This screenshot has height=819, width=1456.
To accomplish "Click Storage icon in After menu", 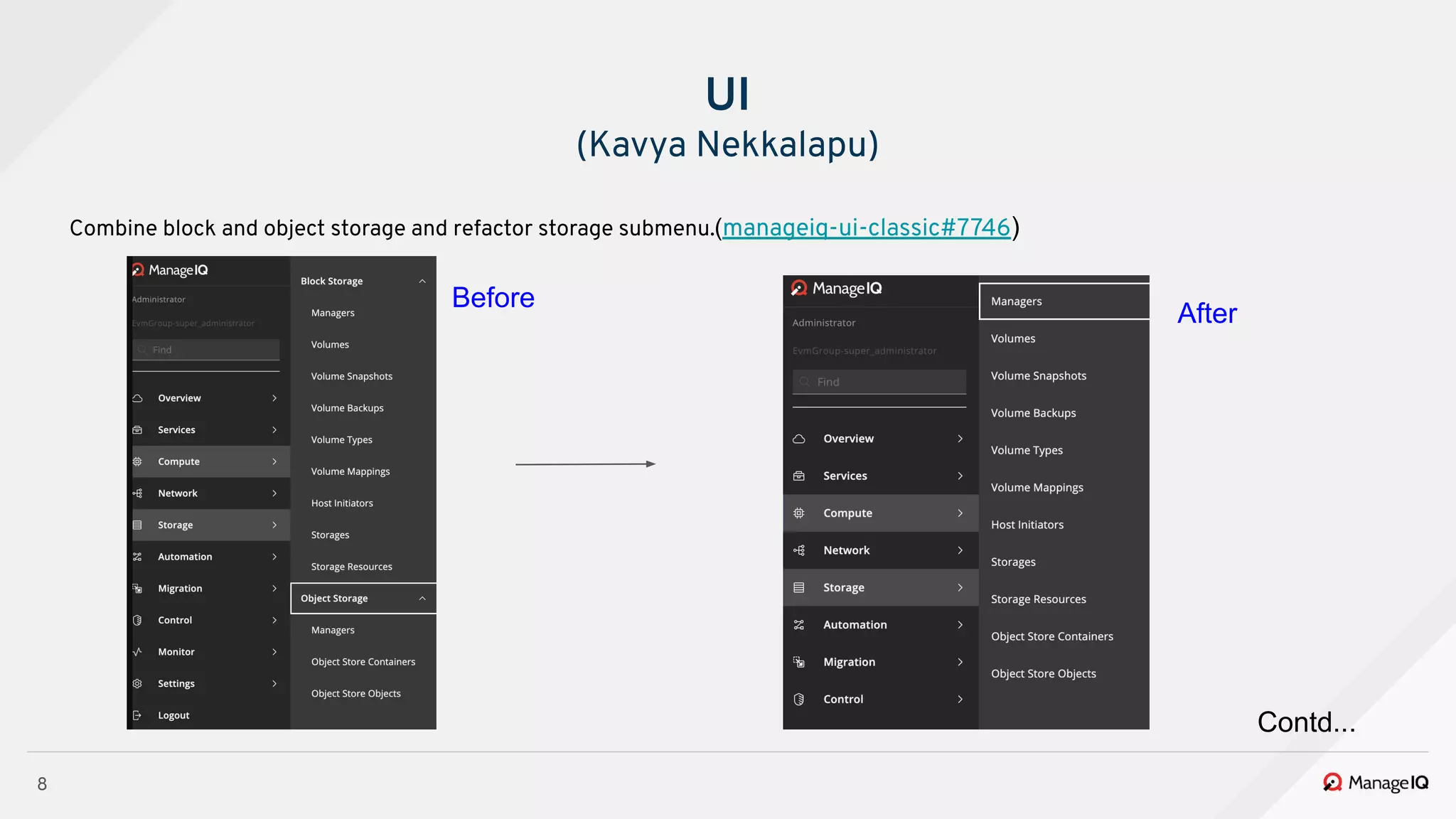I will [799, 588].
